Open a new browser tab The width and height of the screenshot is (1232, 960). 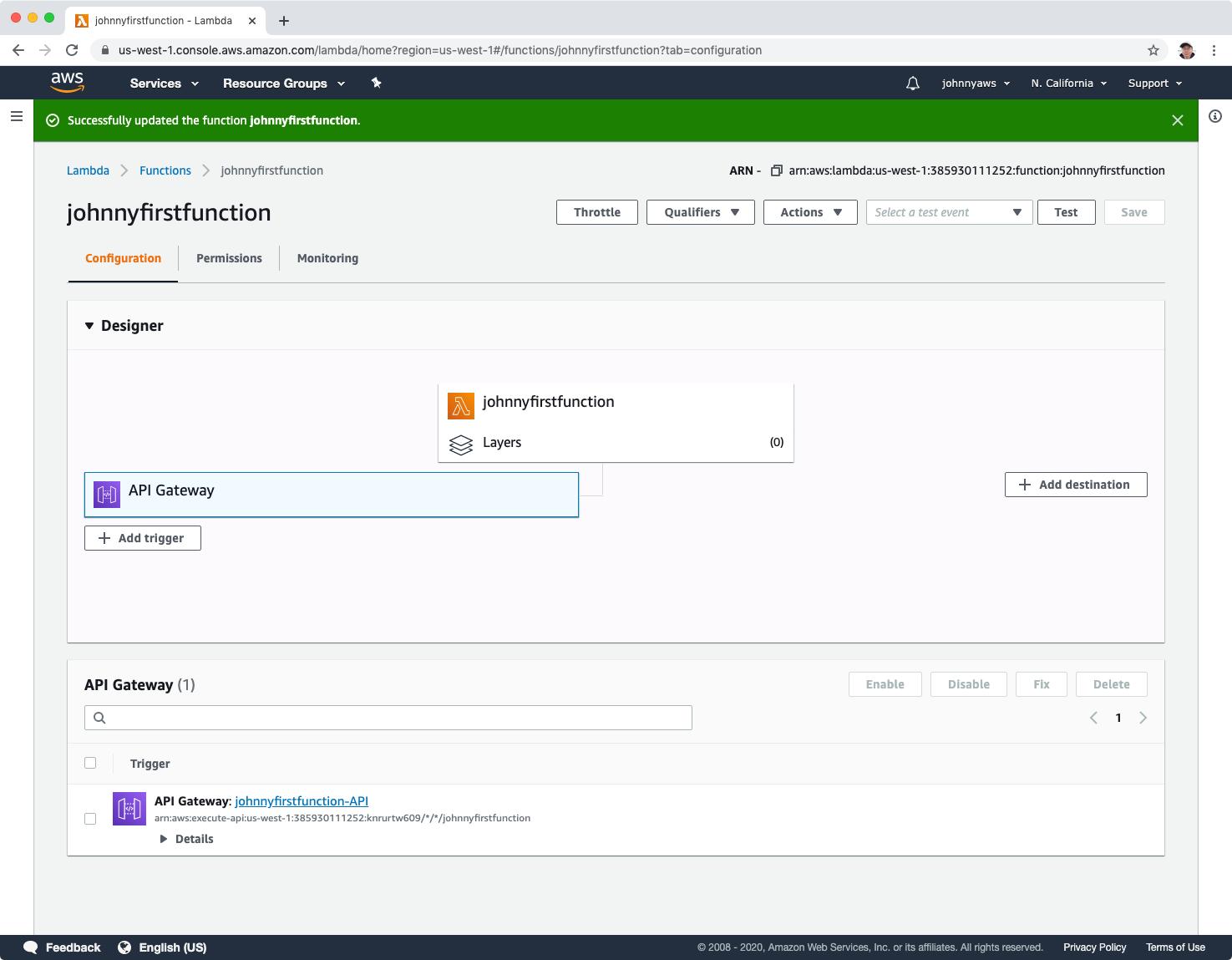284,21
